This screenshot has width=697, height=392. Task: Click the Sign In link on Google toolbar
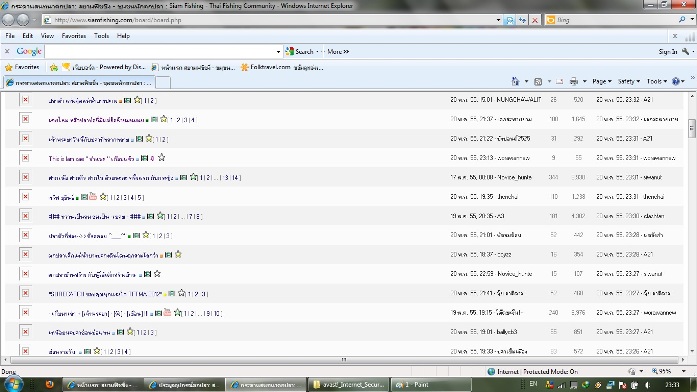(x=668, y=52)
